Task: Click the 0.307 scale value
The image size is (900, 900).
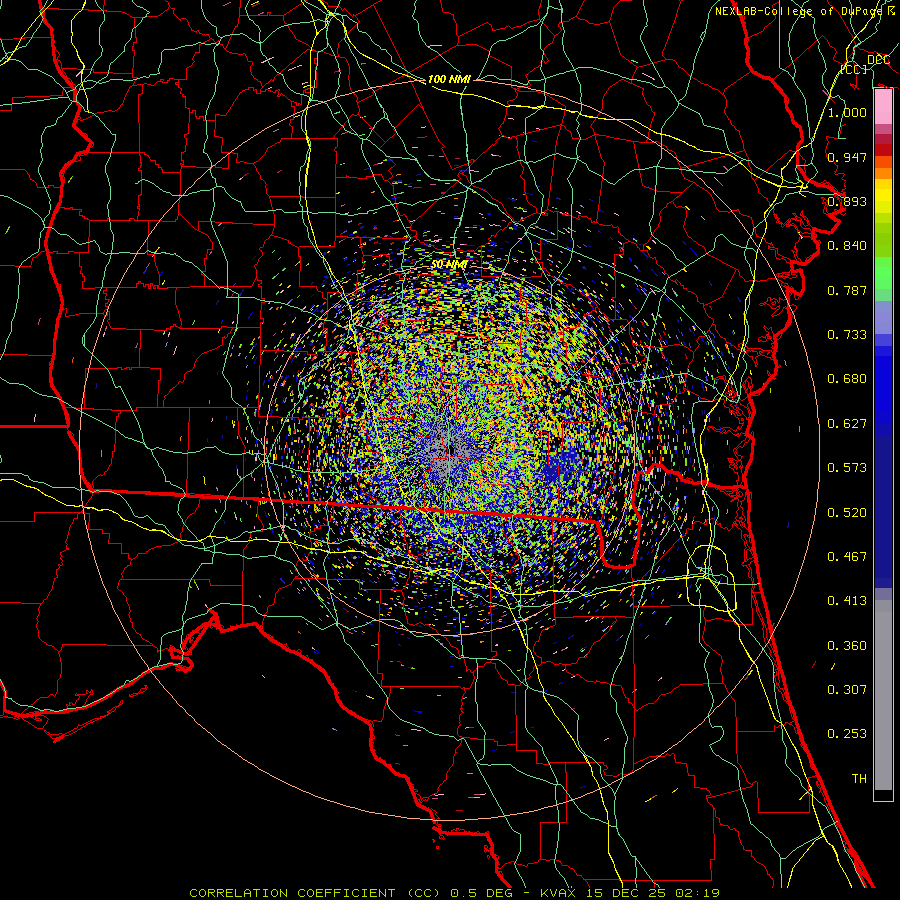Action: click(x=847, y=690)
